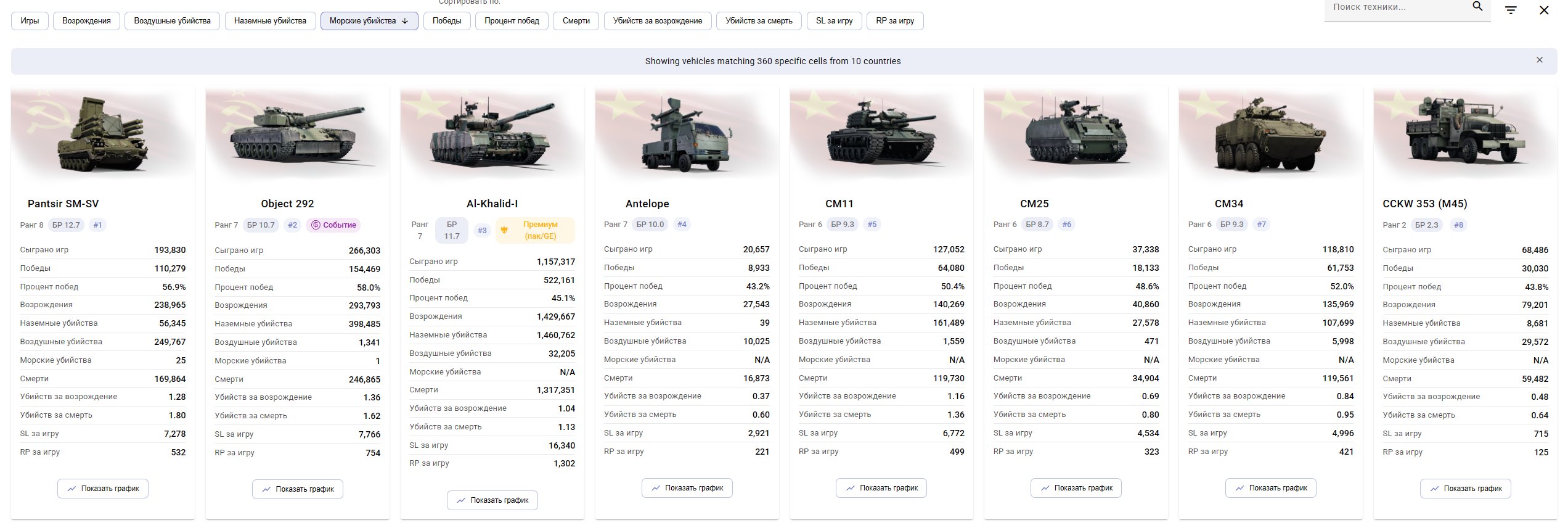Sort vehicles by Игры
Screen dimensions: 1568x525
(x=30, y=21)
